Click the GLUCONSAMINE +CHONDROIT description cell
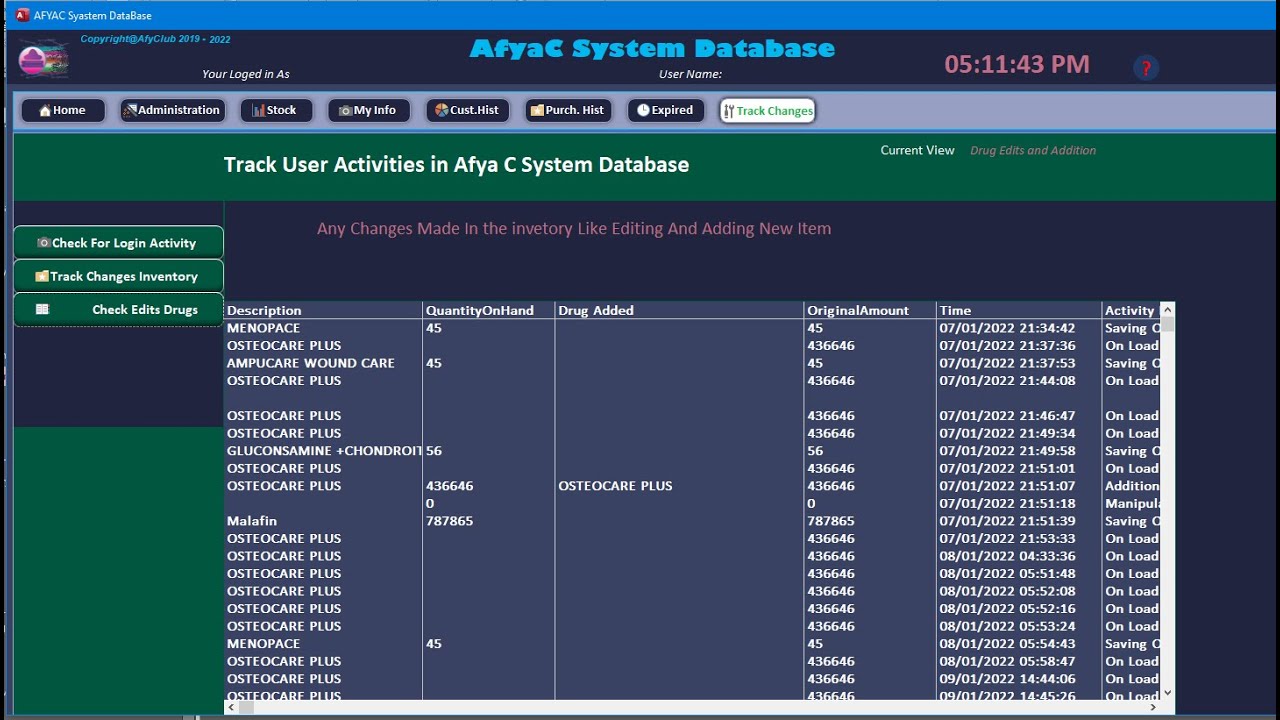Screen dimensions: 1280x720 pyautogui.click(x=323, y=451)
